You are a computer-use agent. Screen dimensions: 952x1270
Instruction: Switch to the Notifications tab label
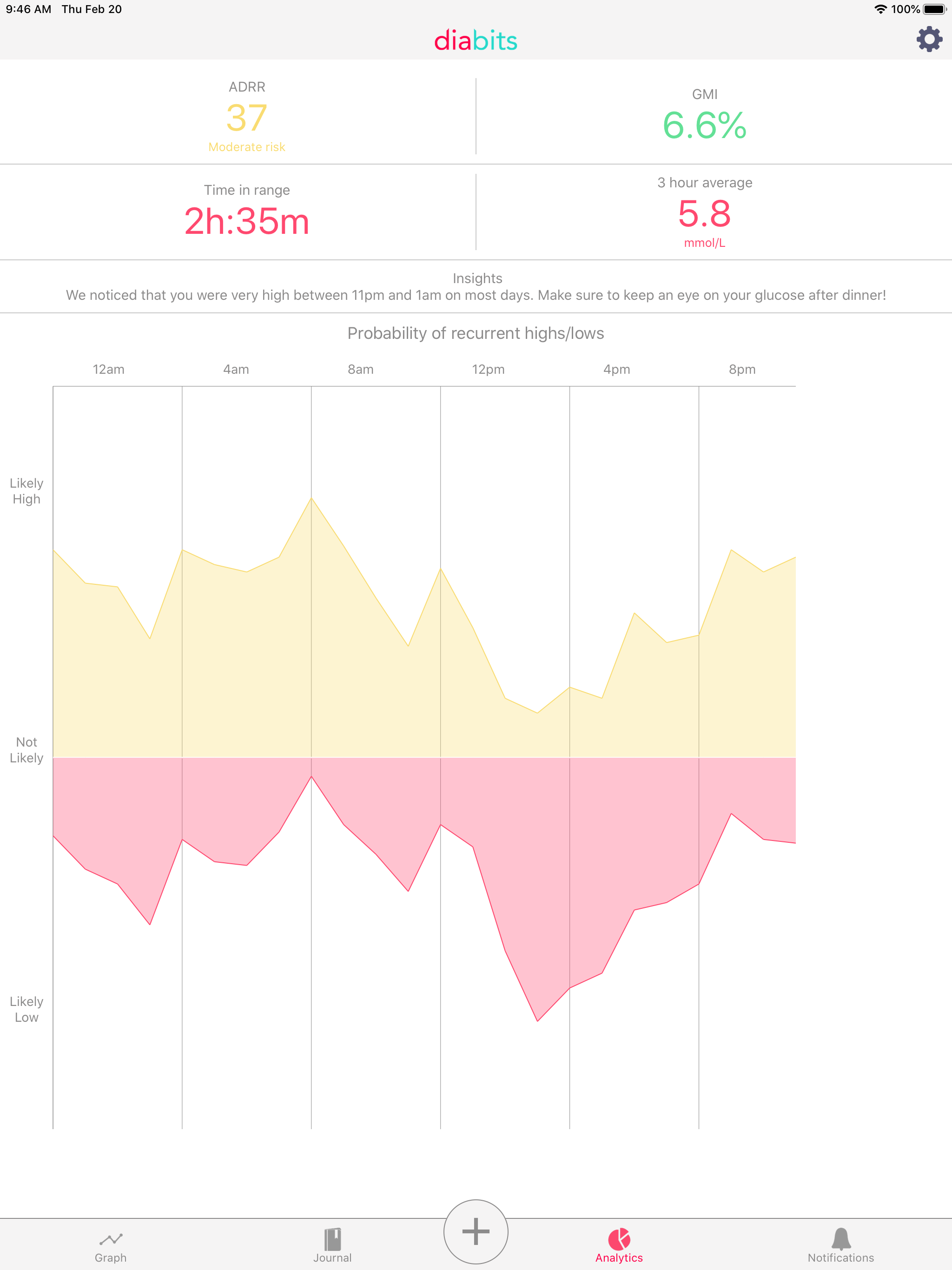[840, 1257]
